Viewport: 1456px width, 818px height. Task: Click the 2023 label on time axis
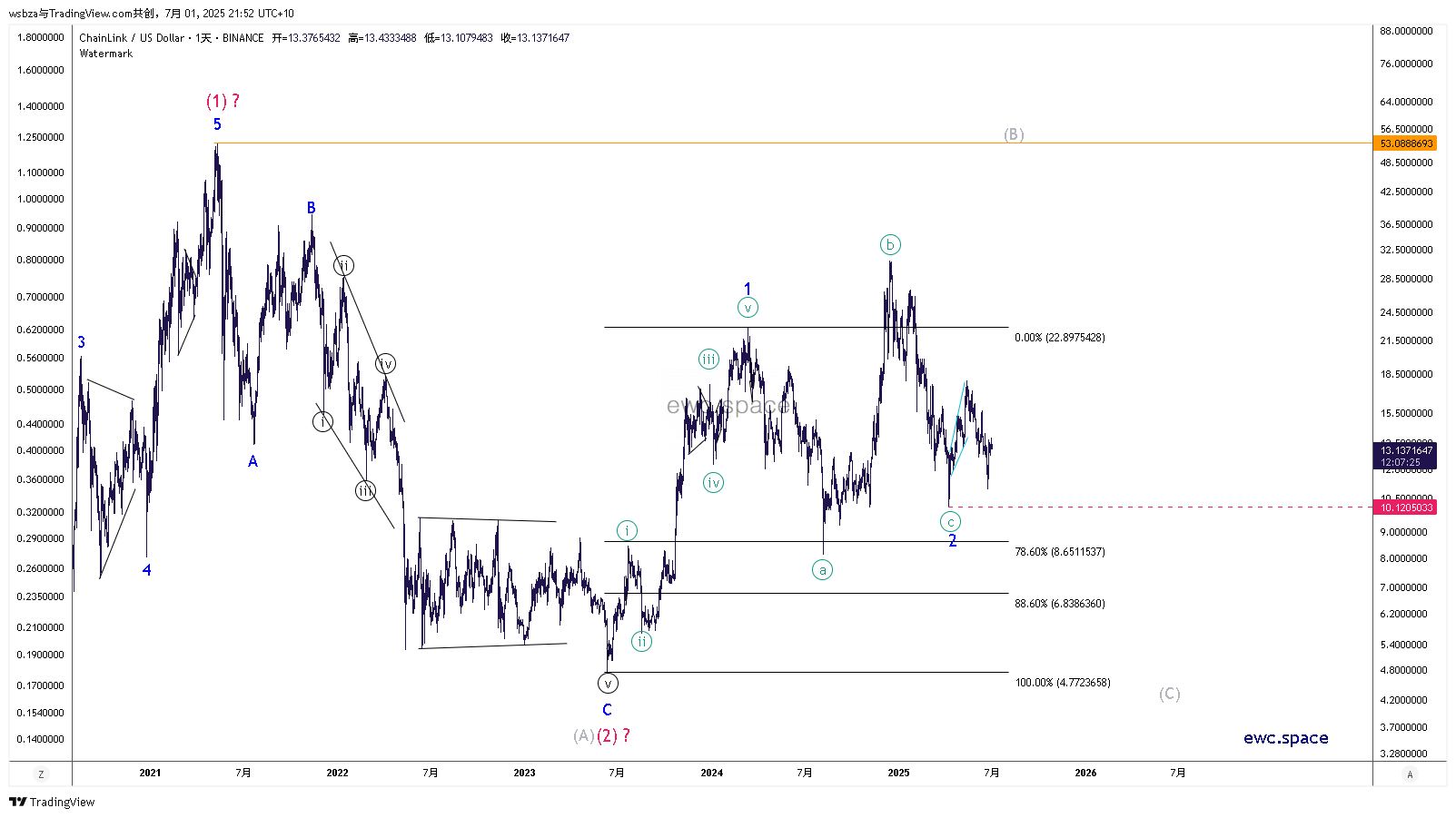tap(524, 774)
